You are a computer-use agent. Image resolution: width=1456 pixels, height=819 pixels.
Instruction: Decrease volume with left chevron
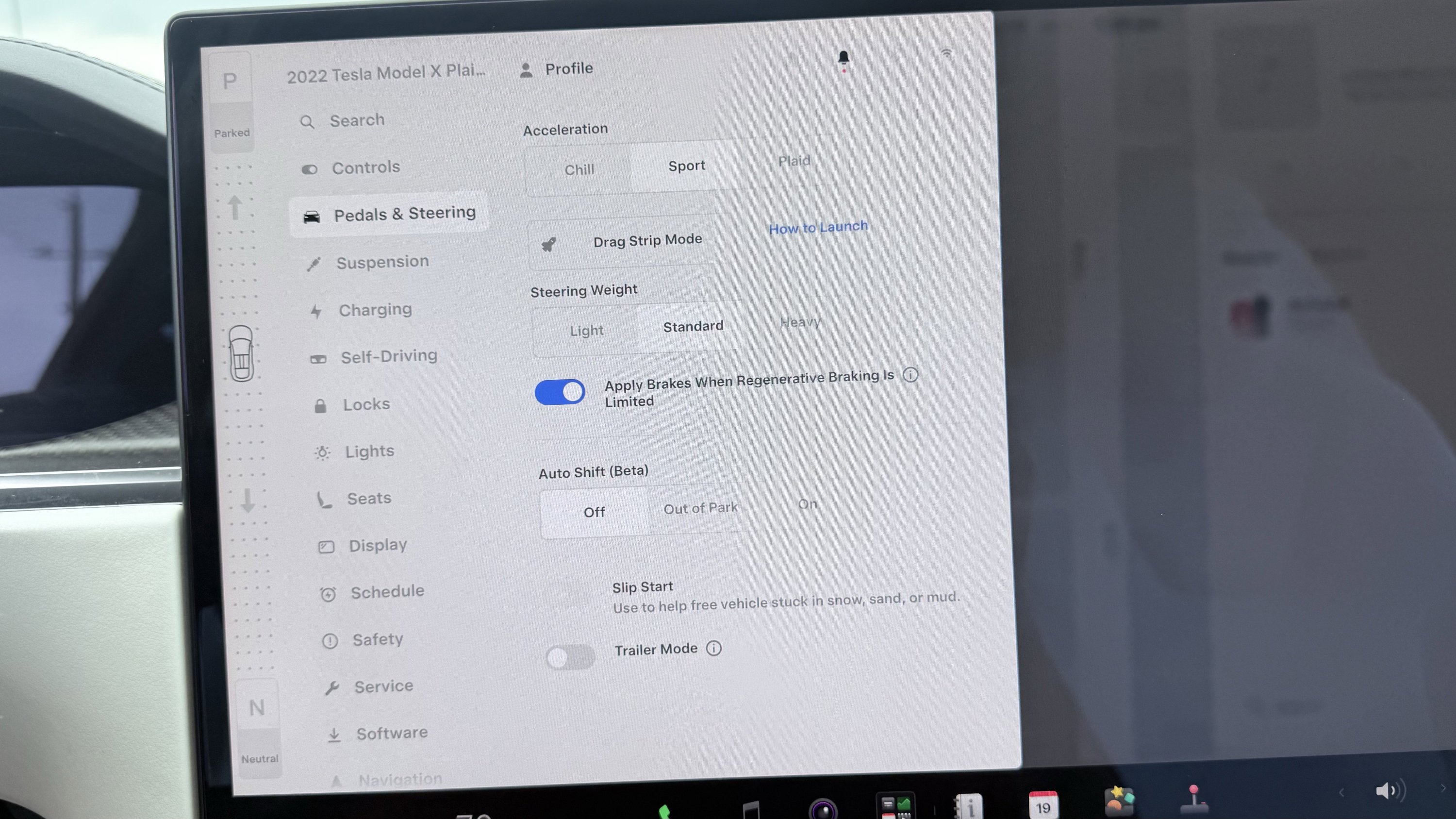pyautogui.click(x=1341, y=792)
